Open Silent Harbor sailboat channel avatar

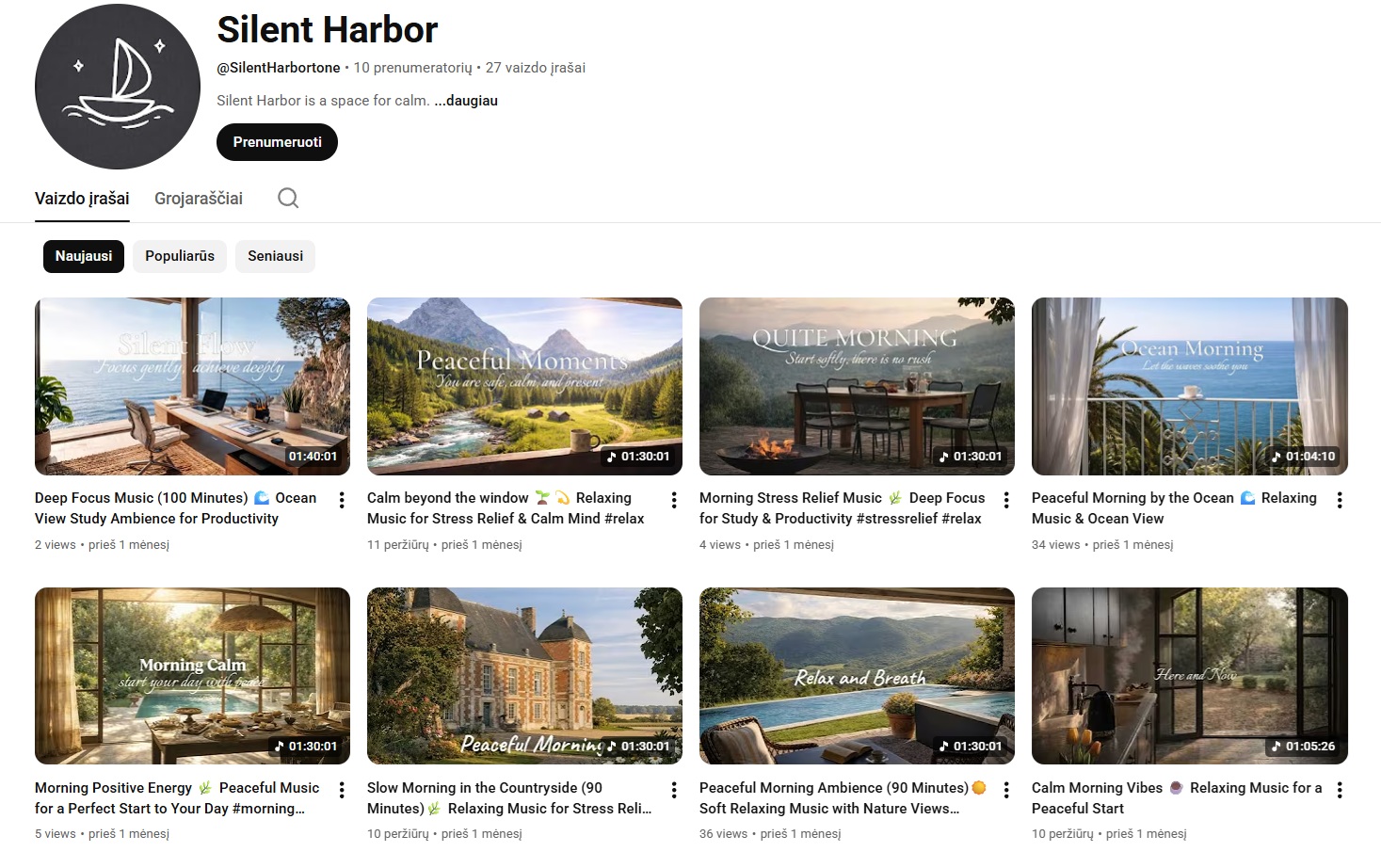tap(118, 87)
